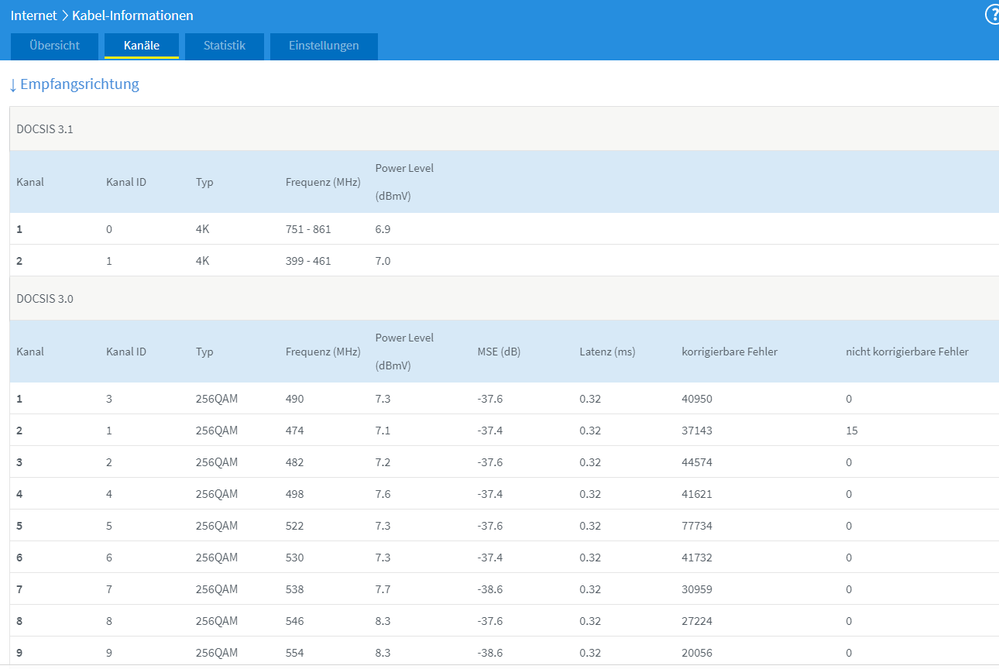Click the Kabel-Informationen breadcrumb title
Screen dimensions: 999x669
[x=133, y=16]
